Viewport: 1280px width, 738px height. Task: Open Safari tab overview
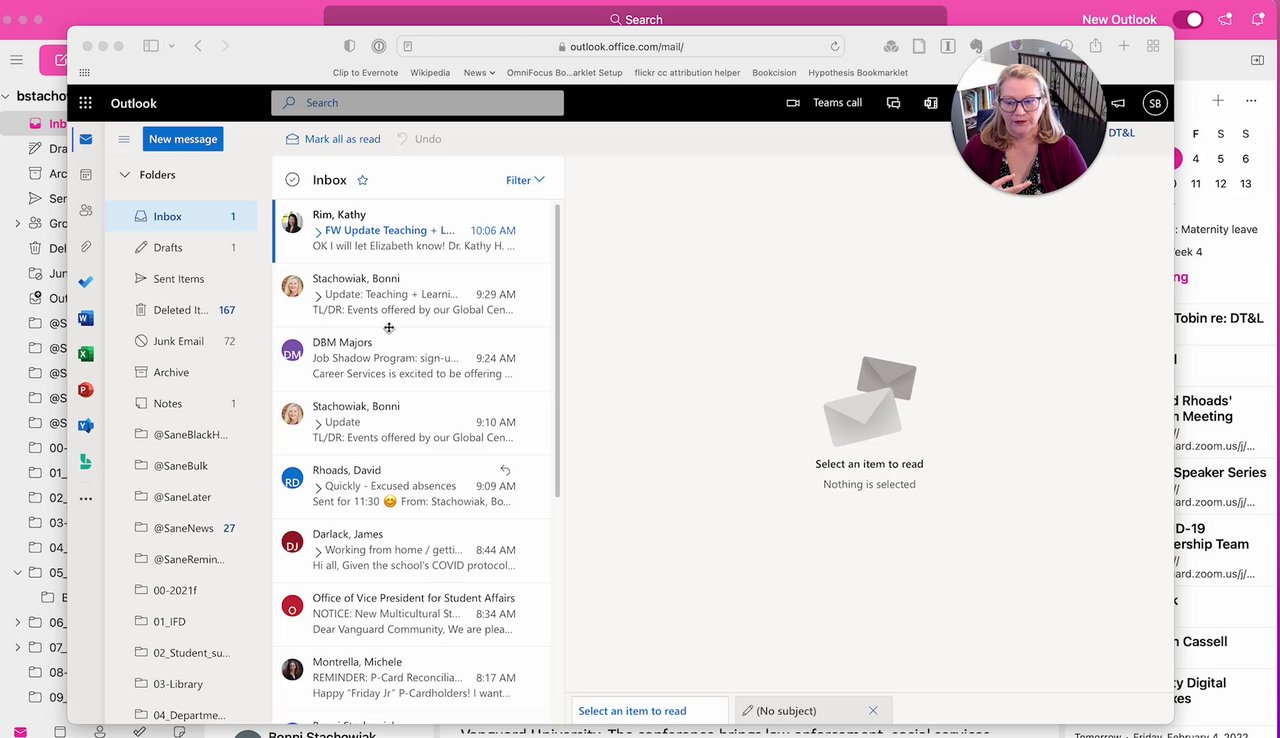(x=1153, y=46)
